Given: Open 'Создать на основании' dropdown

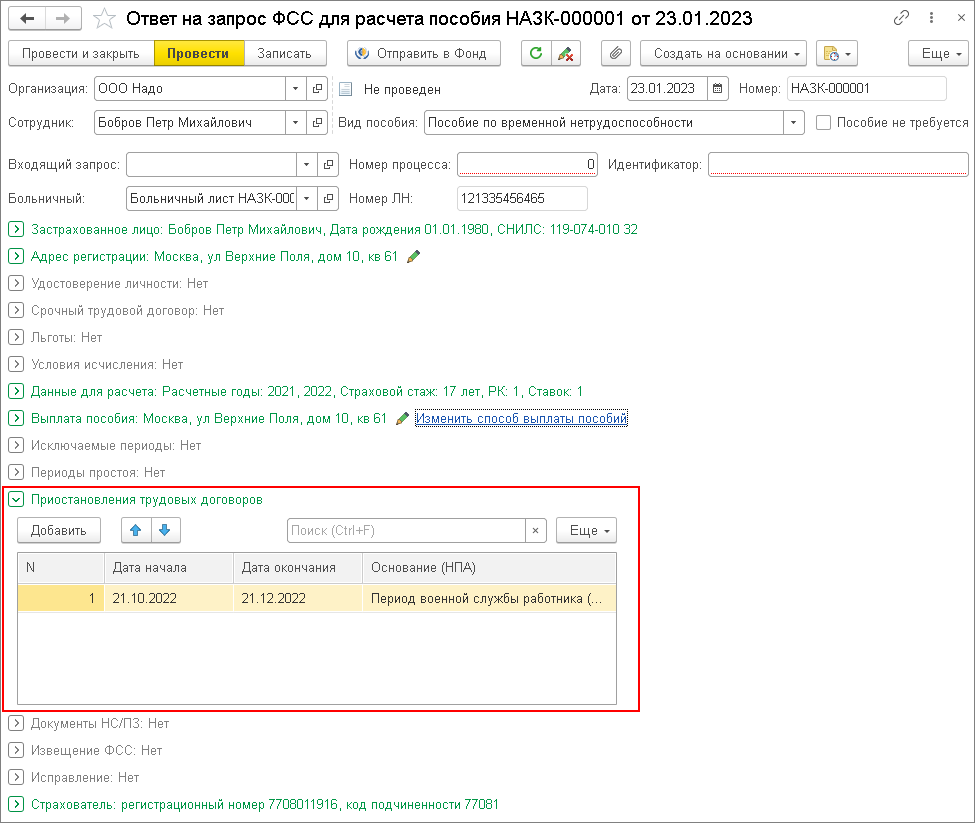Looking at the screenshot, I should [723, 53].
